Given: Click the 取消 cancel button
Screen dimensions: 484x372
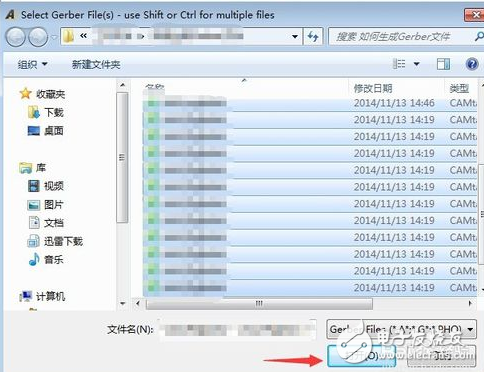Looking at the screenshot, I should click(442, 356).
